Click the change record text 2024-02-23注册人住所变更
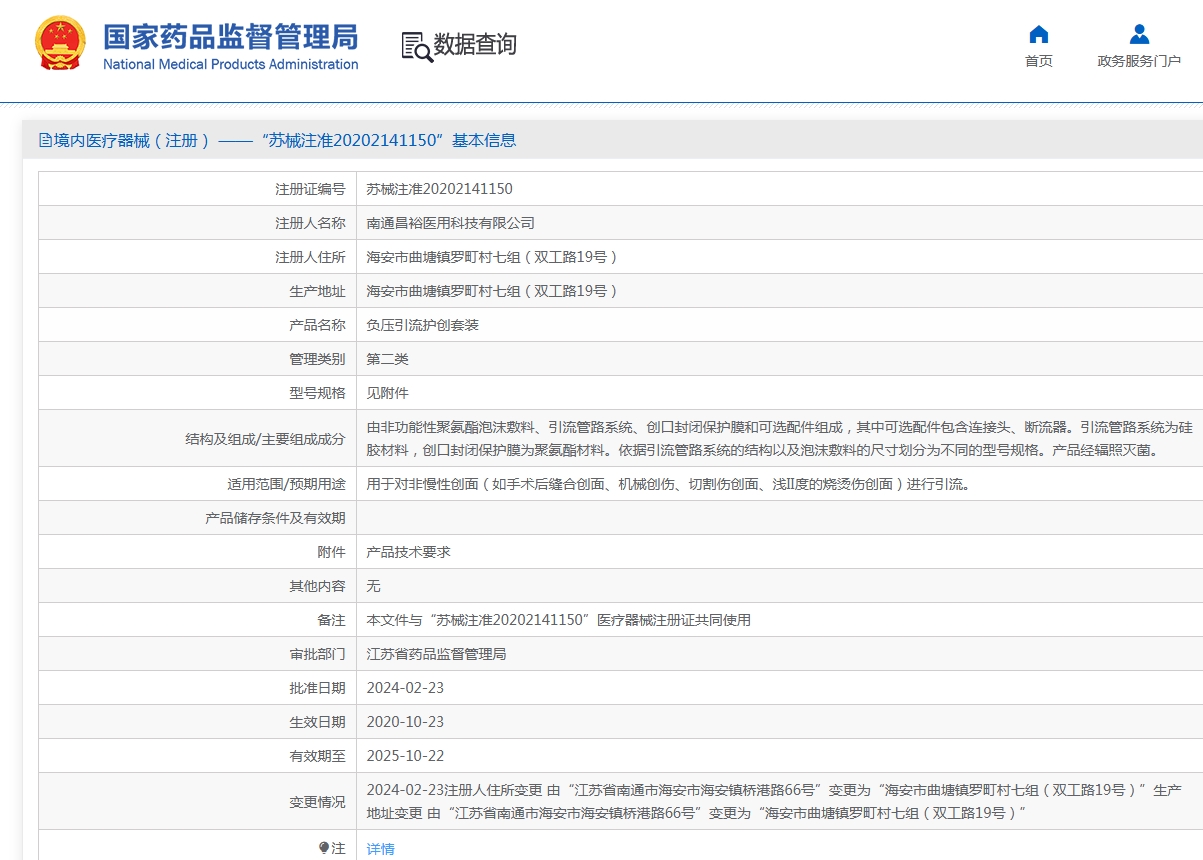 (774, 802)
